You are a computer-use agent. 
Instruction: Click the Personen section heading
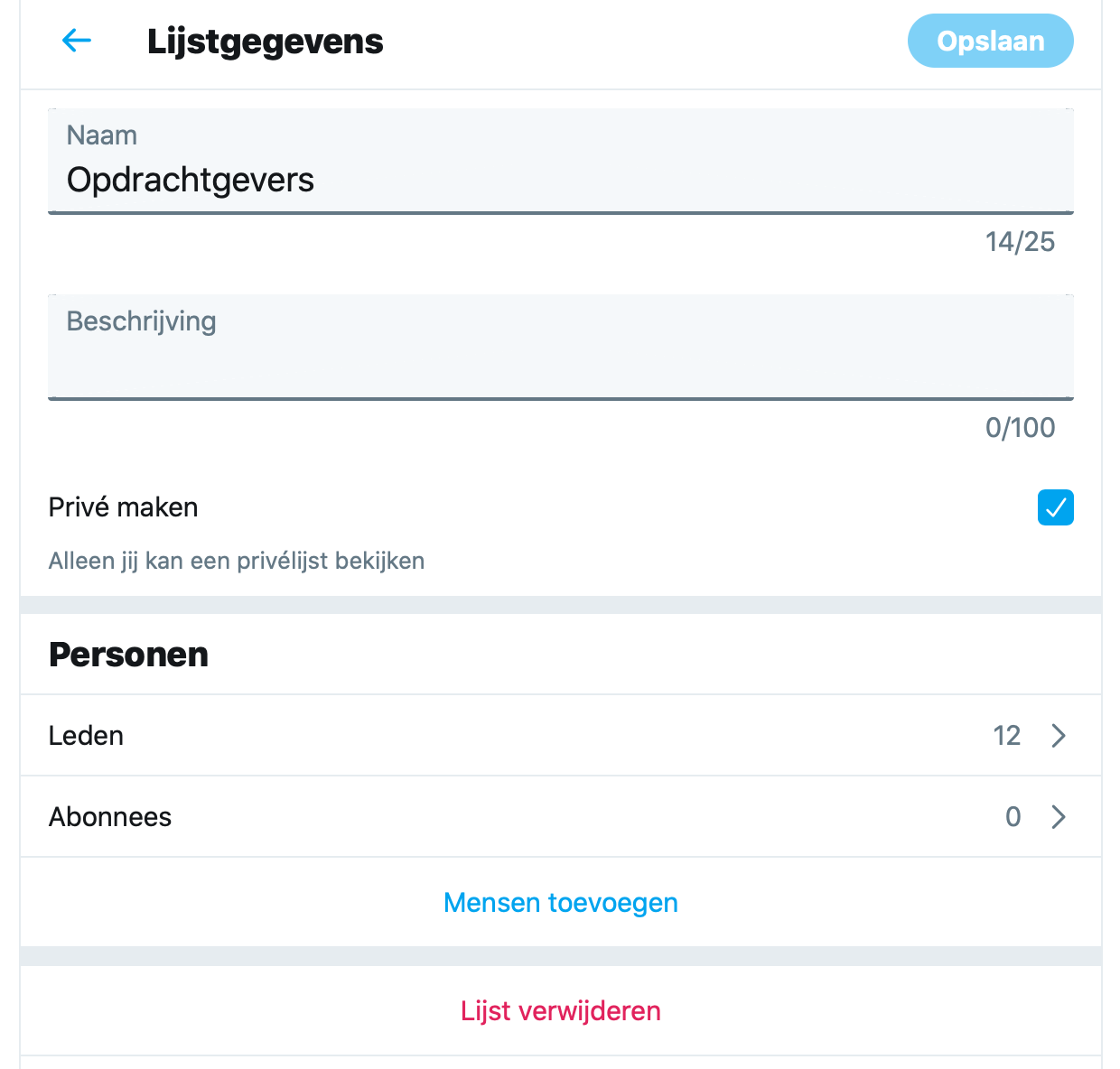click(x=128, y=655)
